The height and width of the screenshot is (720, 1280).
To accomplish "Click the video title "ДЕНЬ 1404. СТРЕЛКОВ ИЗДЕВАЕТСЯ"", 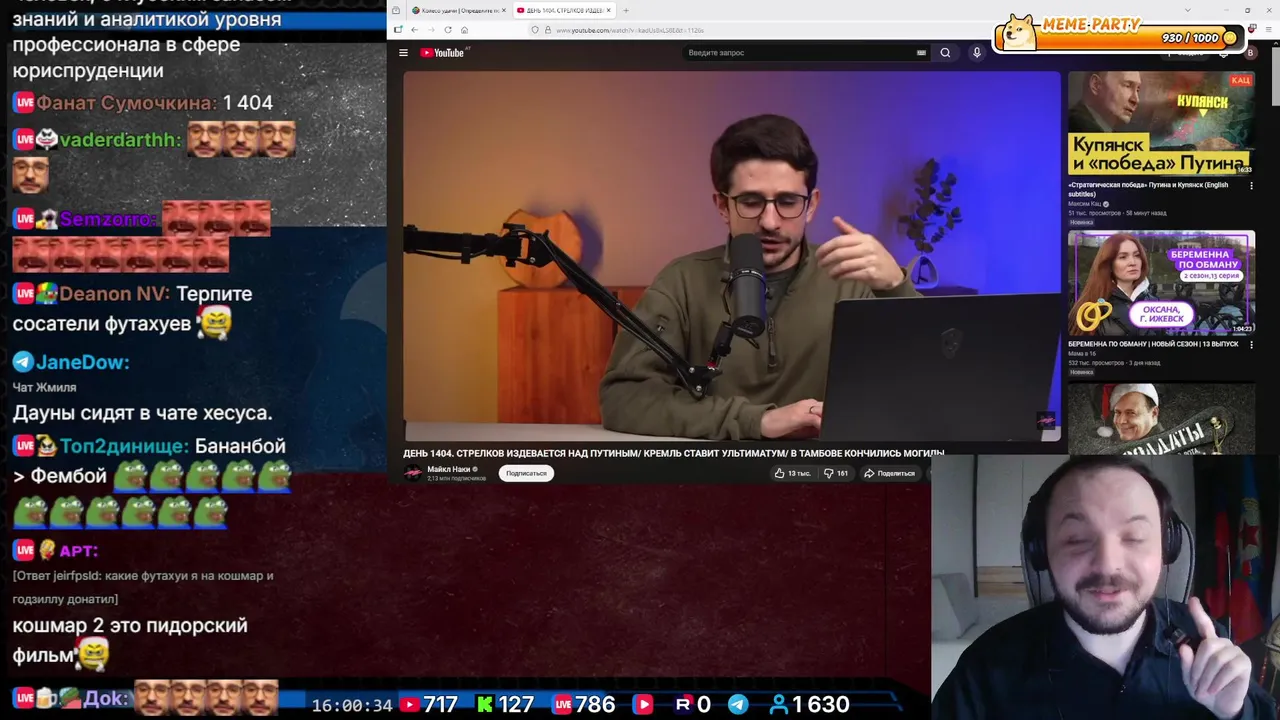I will [x=673, y=453].
